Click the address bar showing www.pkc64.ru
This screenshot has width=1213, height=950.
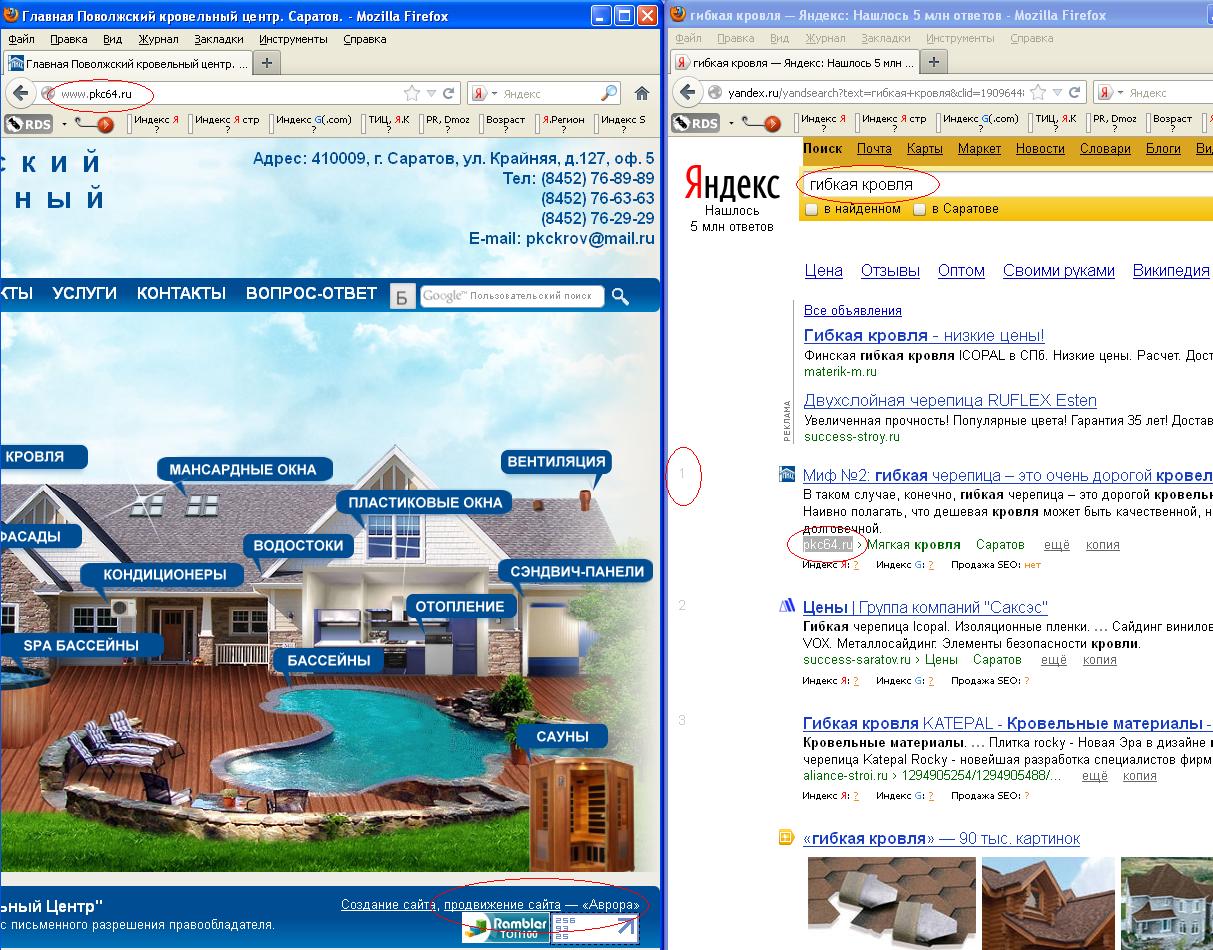point(229,93)
